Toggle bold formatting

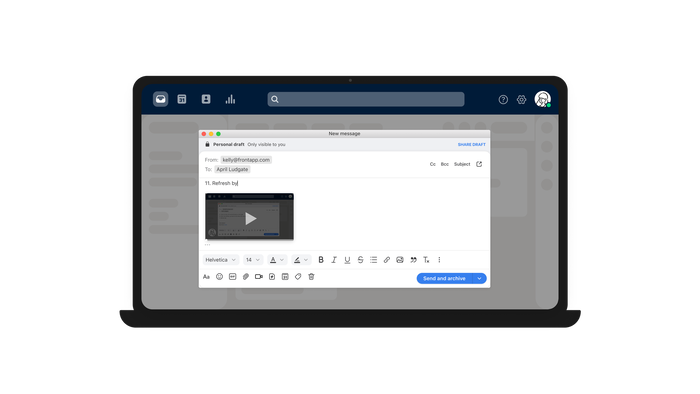[x=321, y=260]
